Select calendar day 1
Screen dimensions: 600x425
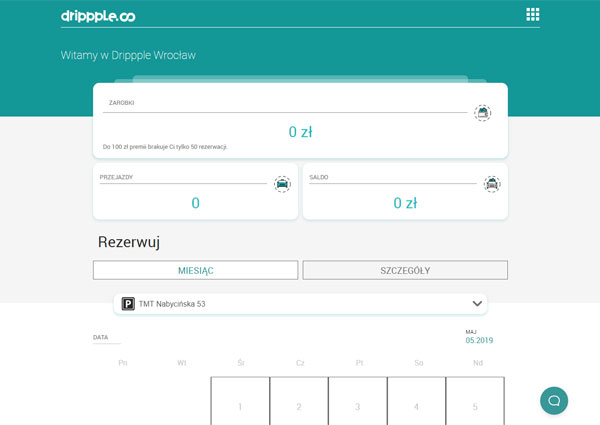[240, 406]
